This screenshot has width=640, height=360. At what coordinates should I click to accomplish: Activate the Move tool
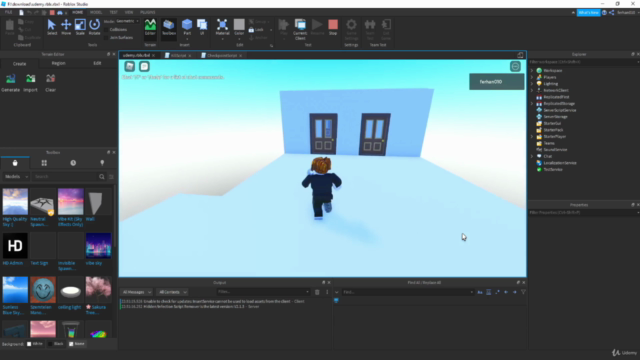pos(66,27)
